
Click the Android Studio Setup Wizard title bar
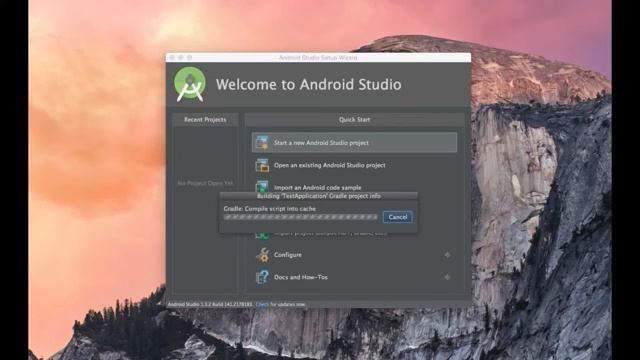tap(318, 58)
